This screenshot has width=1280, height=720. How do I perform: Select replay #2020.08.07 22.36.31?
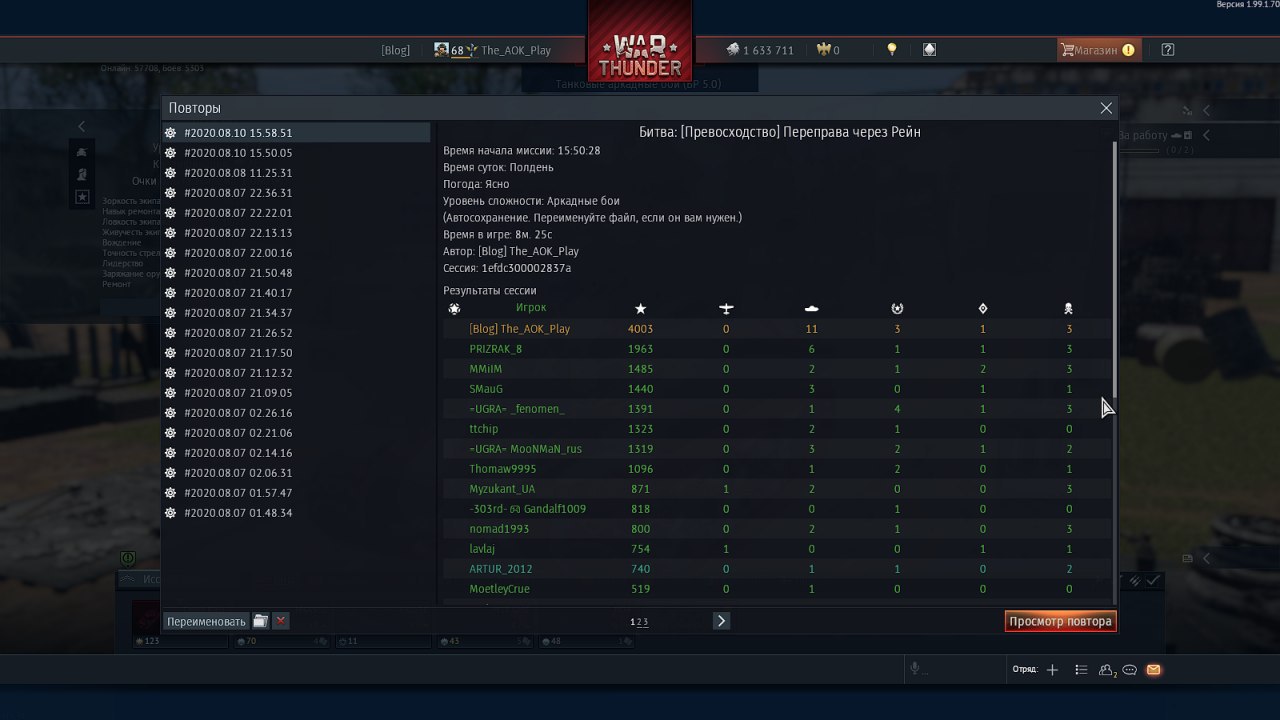point(296,193)
